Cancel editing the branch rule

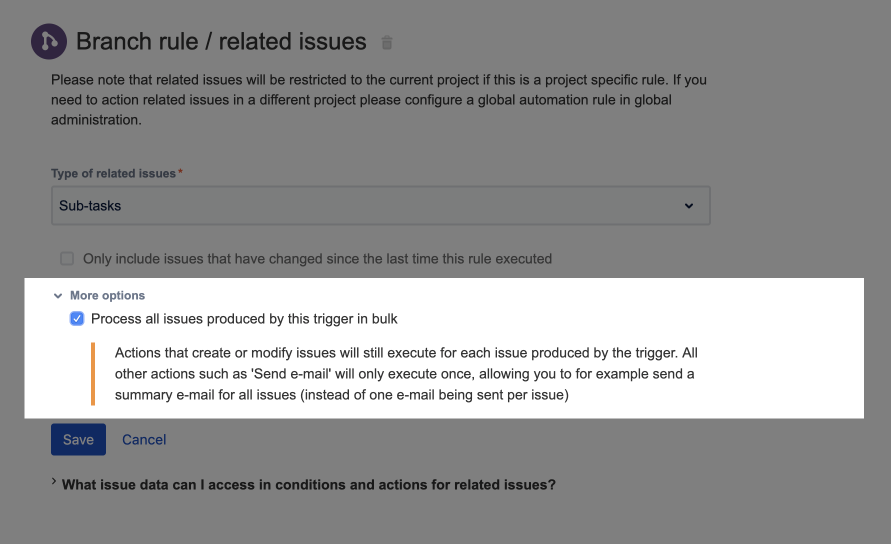144,440
